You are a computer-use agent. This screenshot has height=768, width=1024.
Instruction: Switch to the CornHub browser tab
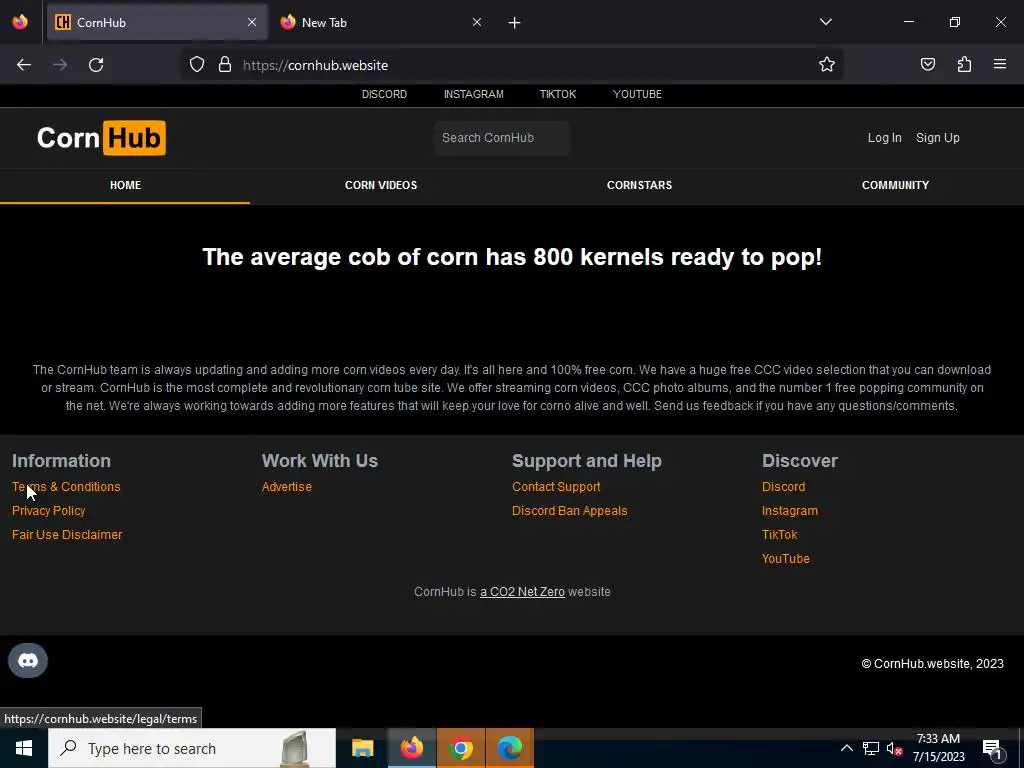(157, 22)
